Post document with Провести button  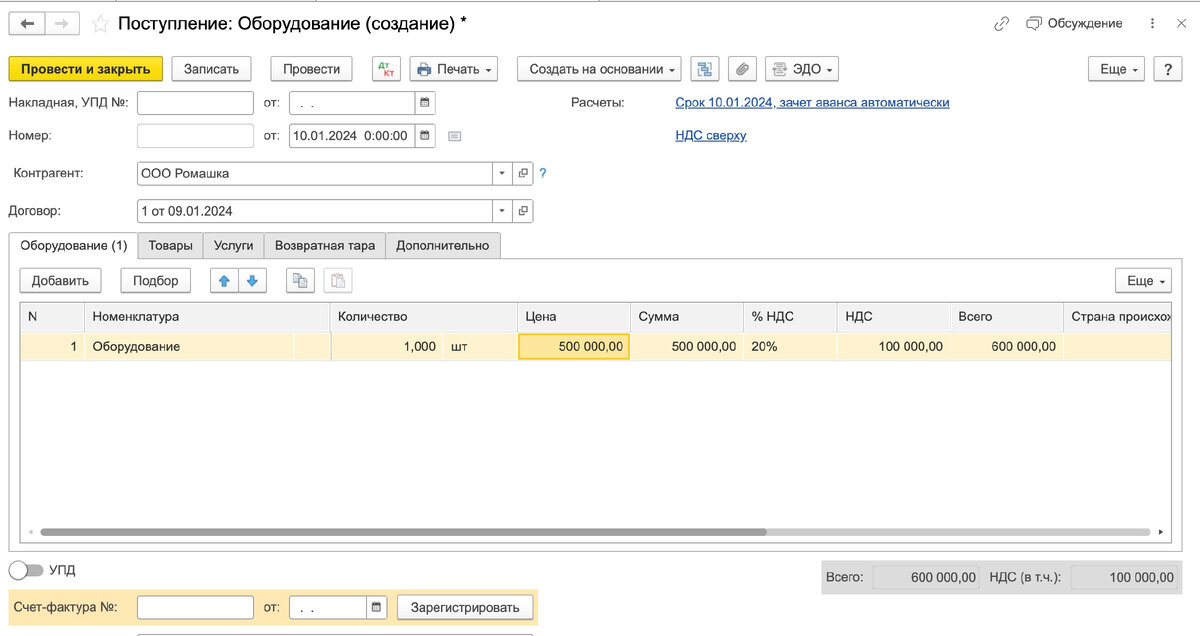[312, 69]
